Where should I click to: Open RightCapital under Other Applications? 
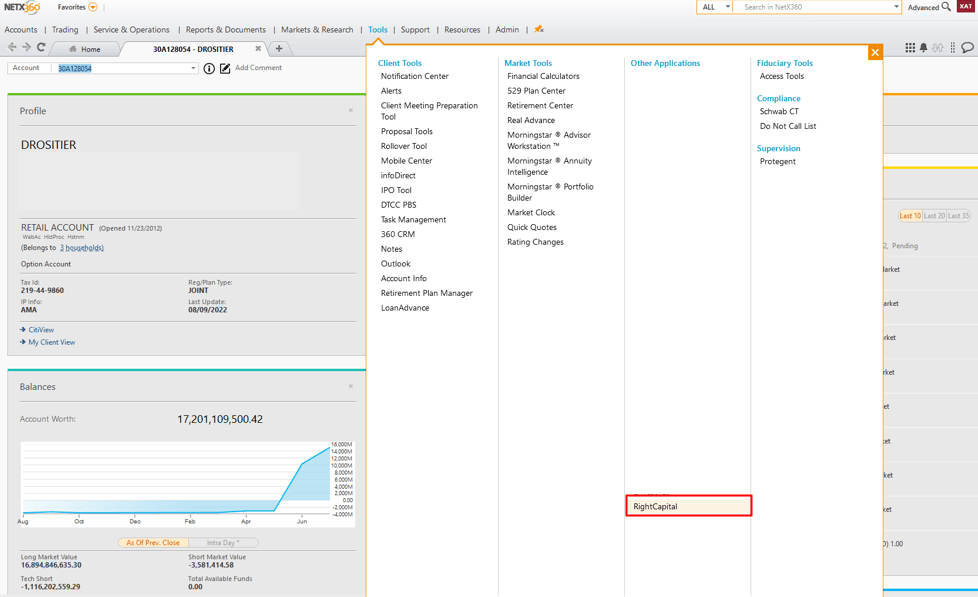pos(688,507)
